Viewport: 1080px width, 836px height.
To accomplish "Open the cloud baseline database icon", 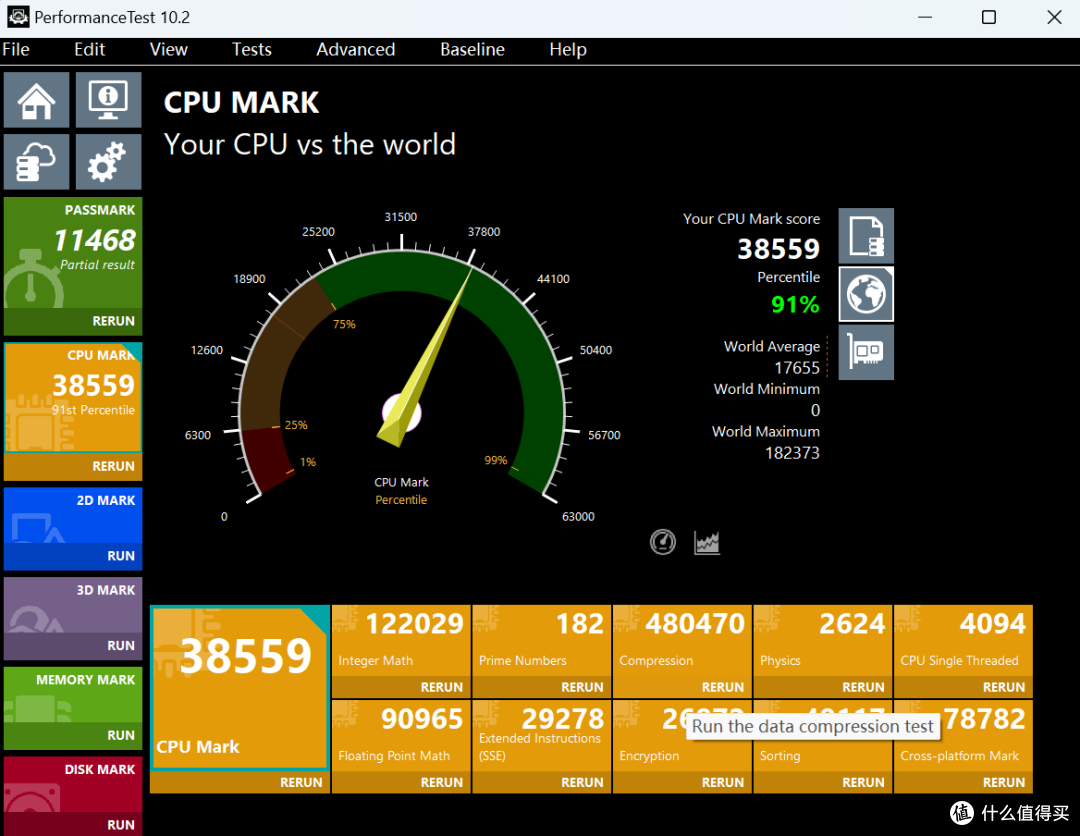I will pos(37,162).
